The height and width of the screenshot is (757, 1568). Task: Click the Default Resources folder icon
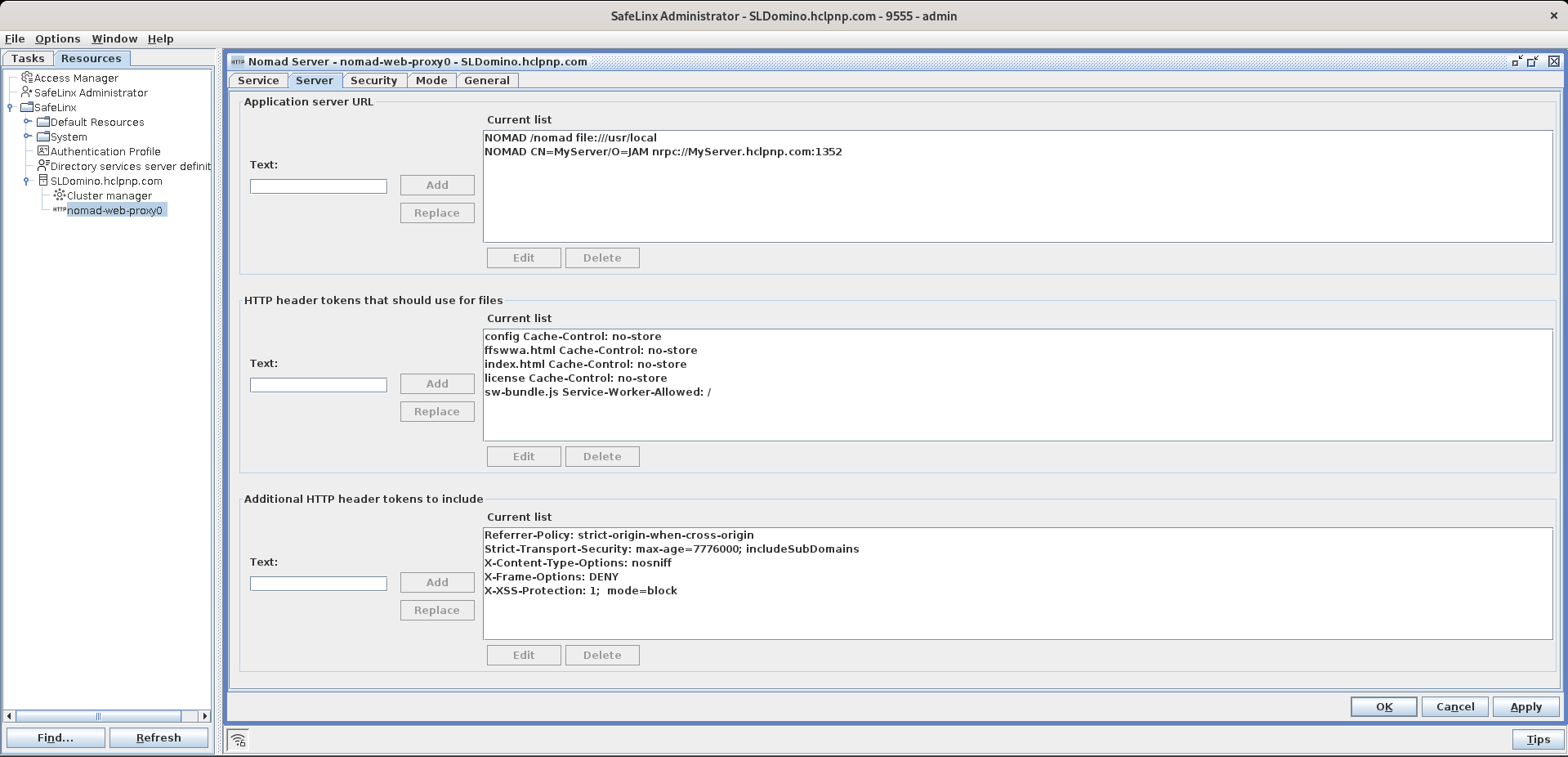click(43, 122)
